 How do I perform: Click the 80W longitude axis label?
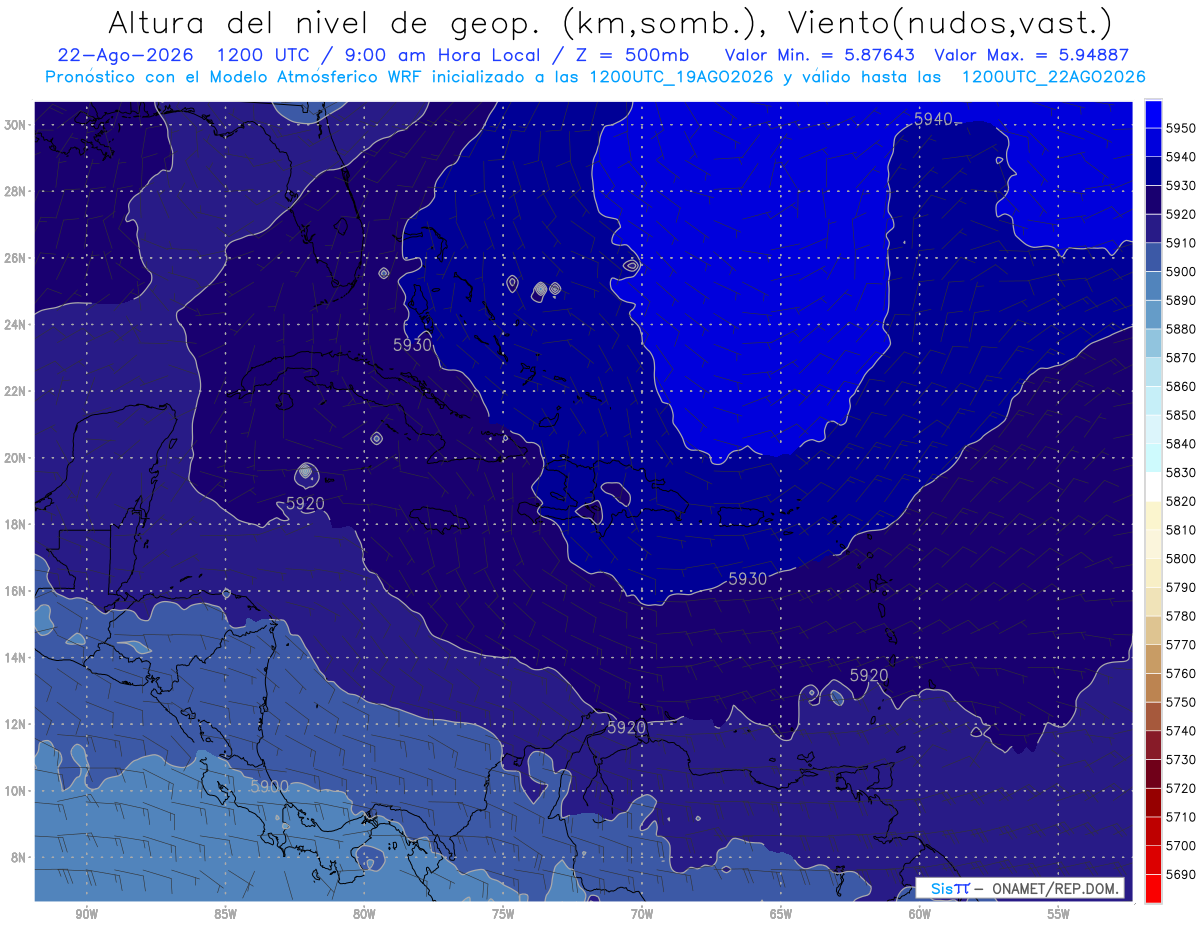click(364, 914)
